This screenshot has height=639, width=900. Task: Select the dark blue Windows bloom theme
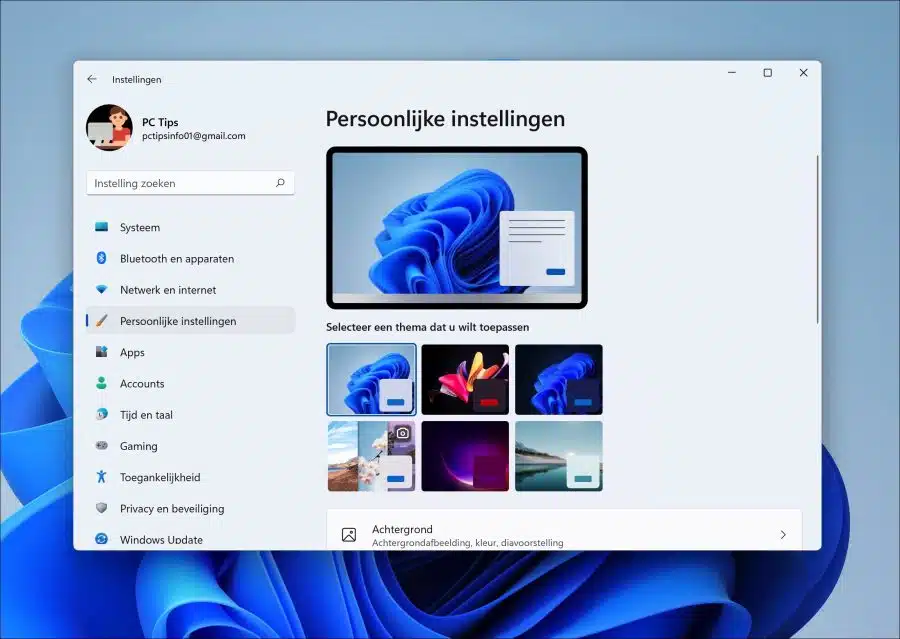(x=558, y=379)
